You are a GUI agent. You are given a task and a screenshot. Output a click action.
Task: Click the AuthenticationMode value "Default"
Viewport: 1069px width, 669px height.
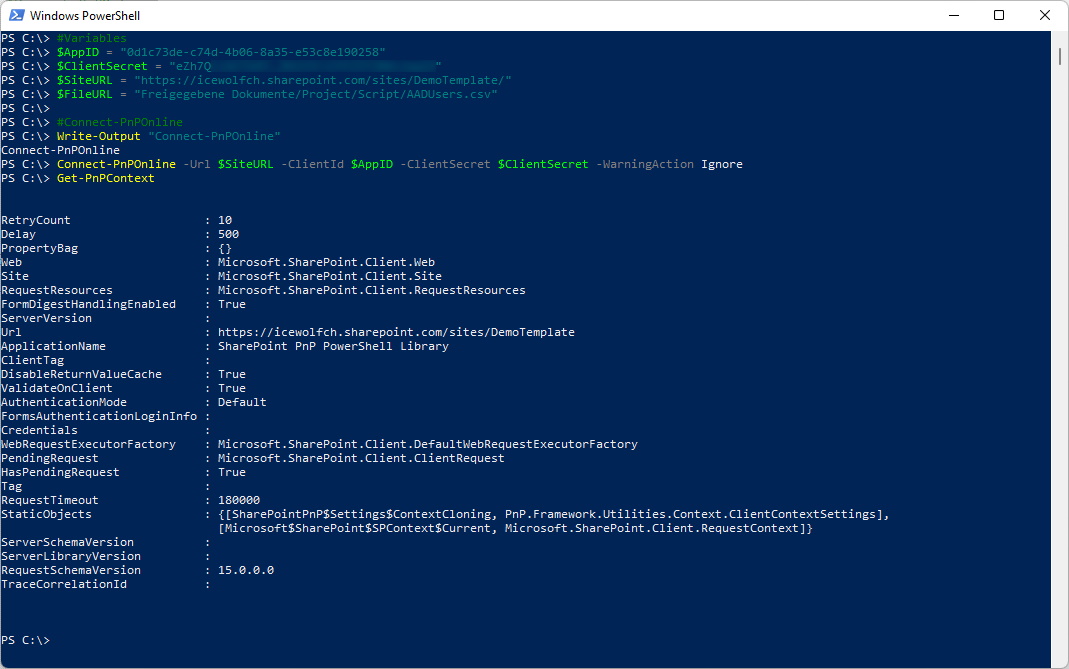242,402
